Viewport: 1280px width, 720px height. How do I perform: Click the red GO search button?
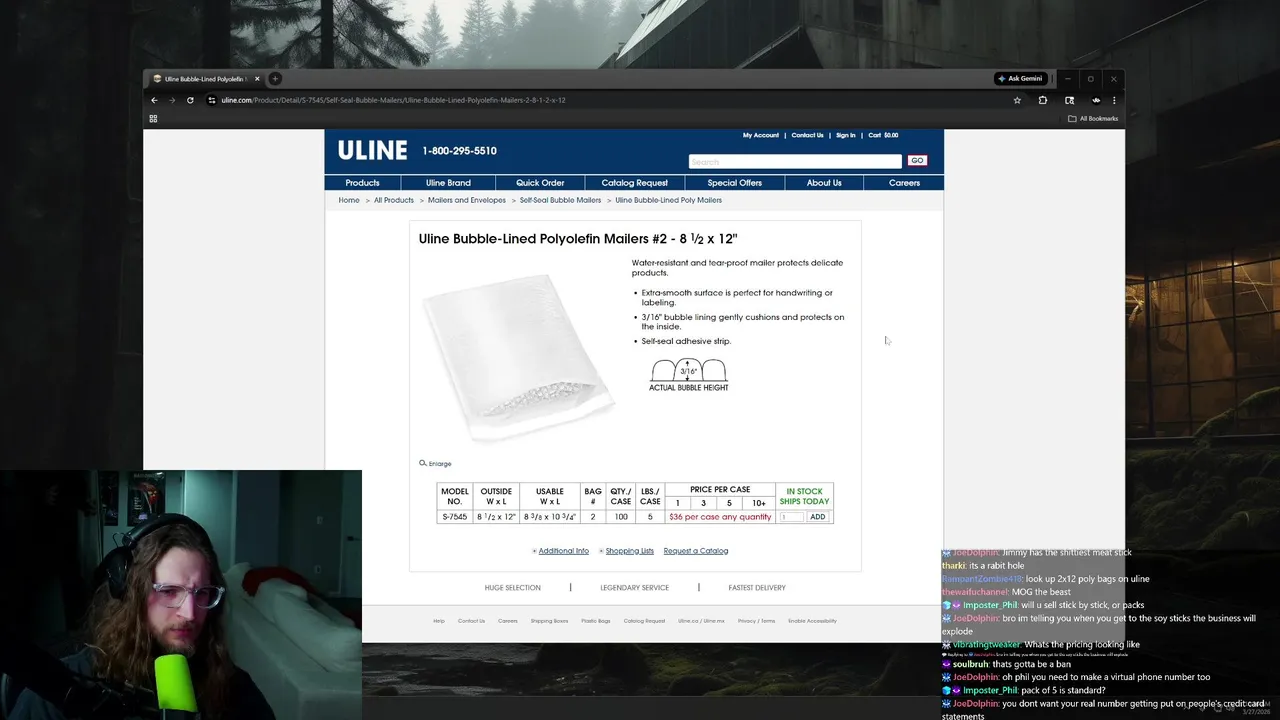coord(917,161)
